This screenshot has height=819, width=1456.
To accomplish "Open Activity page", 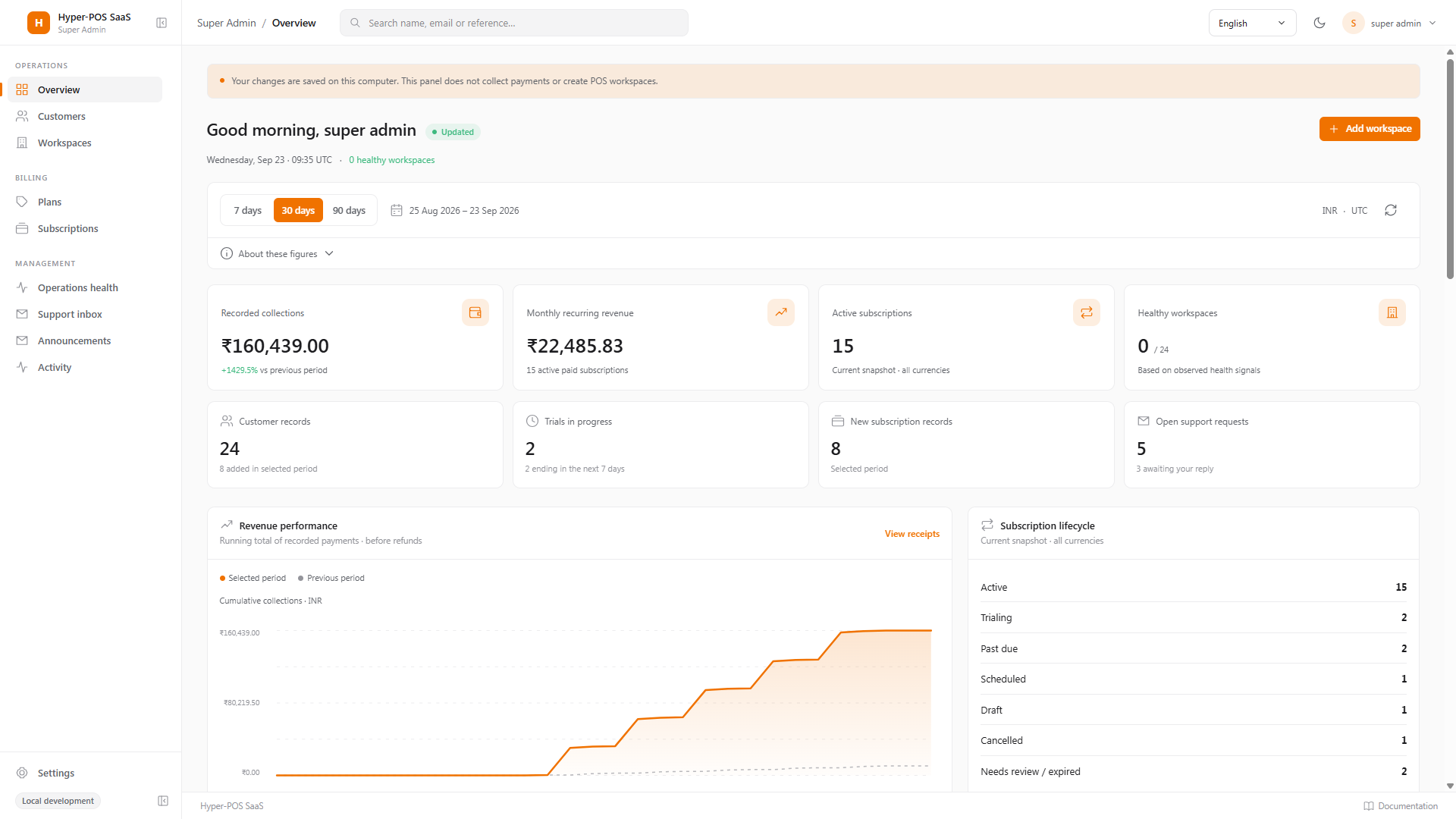I will click(85, 367).
